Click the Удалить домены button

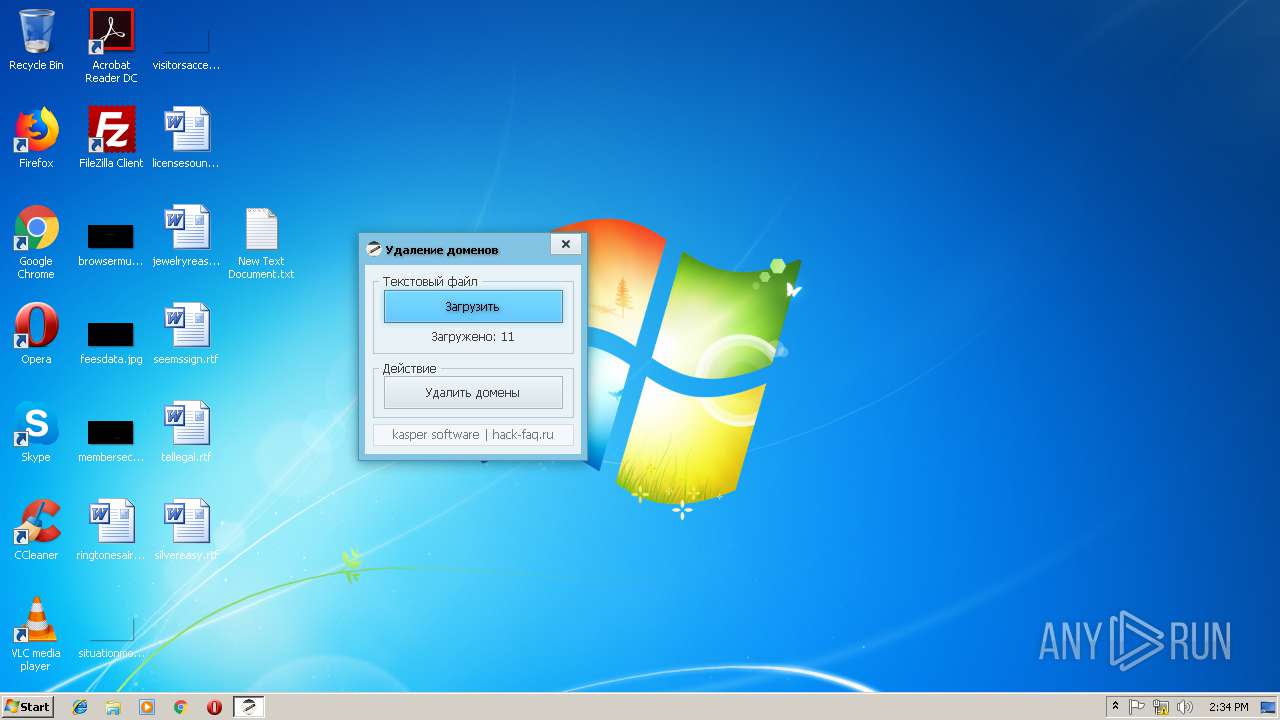point(473,393)
